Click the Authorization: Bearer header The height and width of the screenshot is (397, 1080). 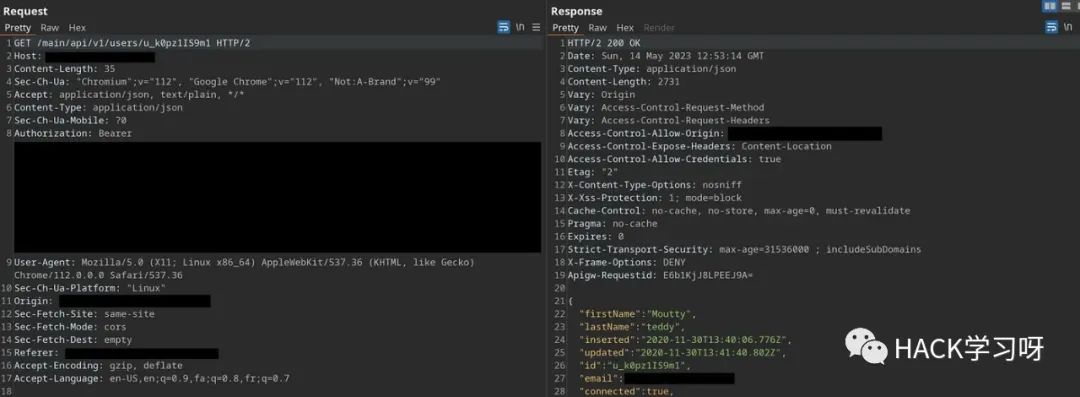pos(73,133)
